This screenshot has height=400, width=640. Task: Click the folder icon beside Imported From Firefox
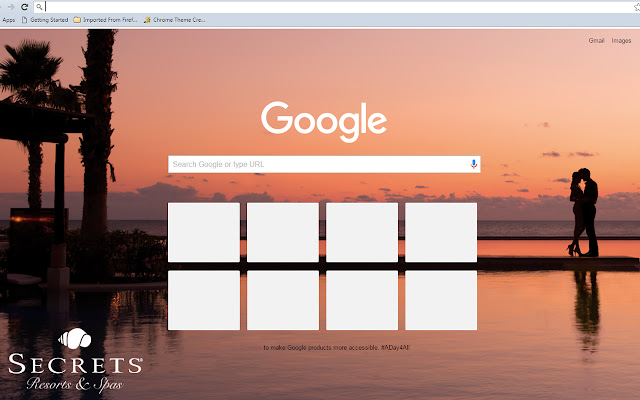pos(77,20)
